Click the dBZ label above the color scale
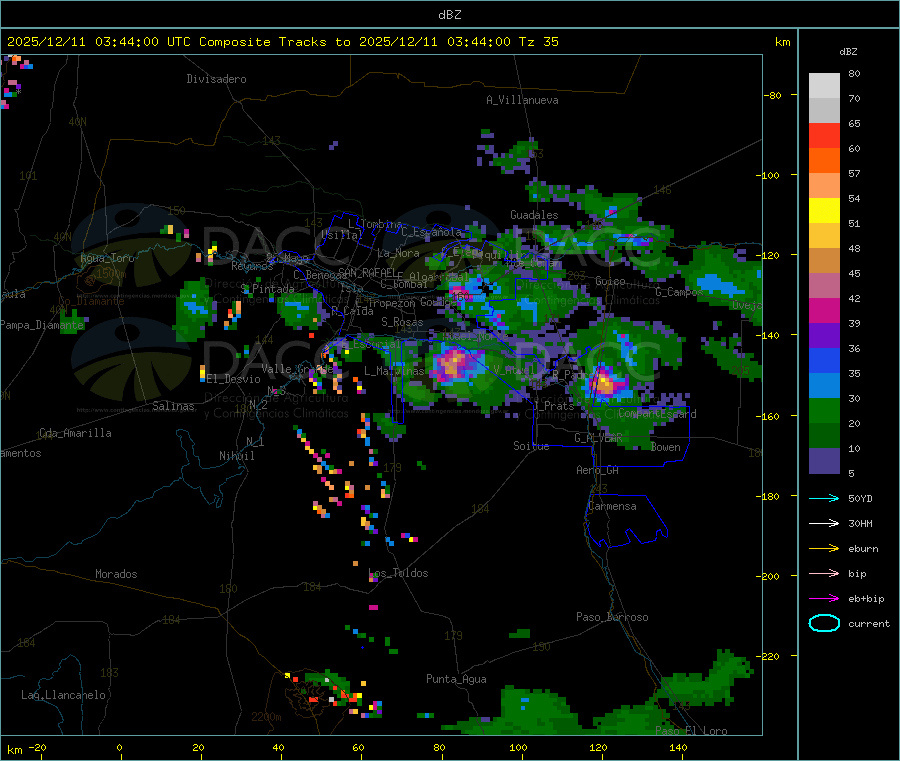900x761 pixels. pyautogui.click(x=848, y=52)
